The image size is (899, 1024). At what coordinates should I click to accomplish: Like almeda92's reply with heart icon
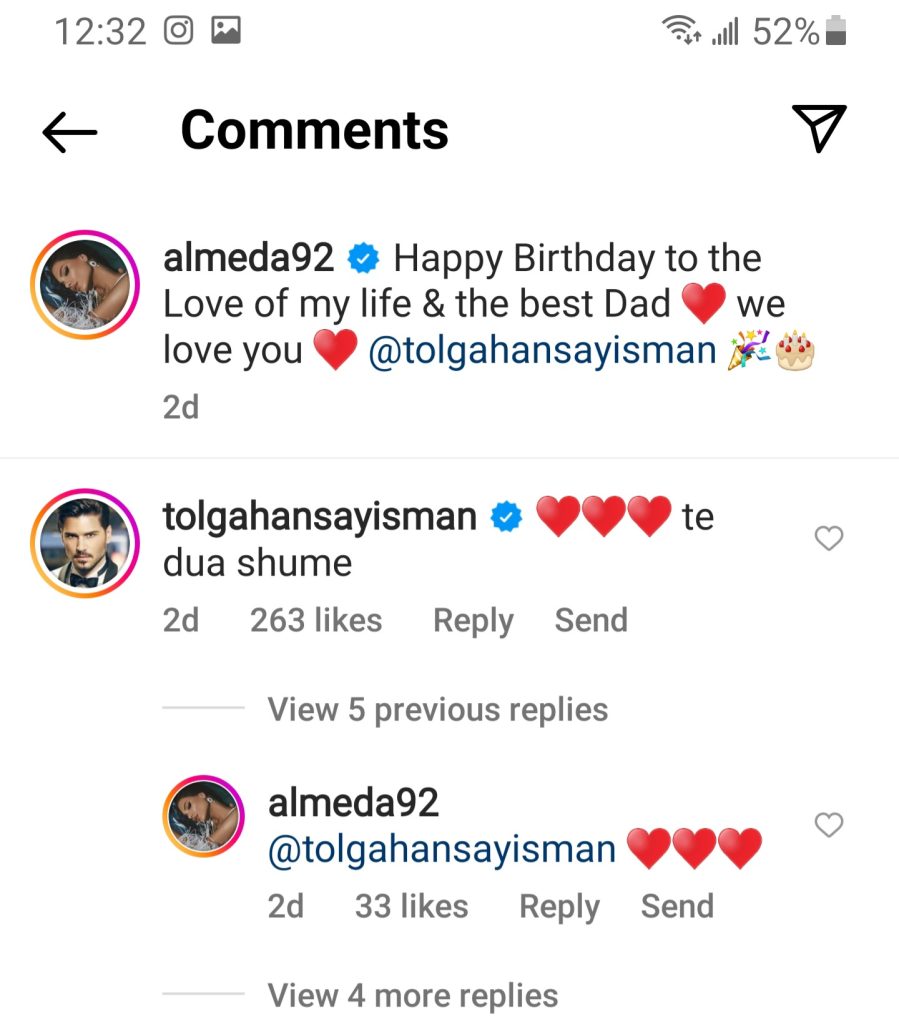pyautogui.click(x=829, y=825)
